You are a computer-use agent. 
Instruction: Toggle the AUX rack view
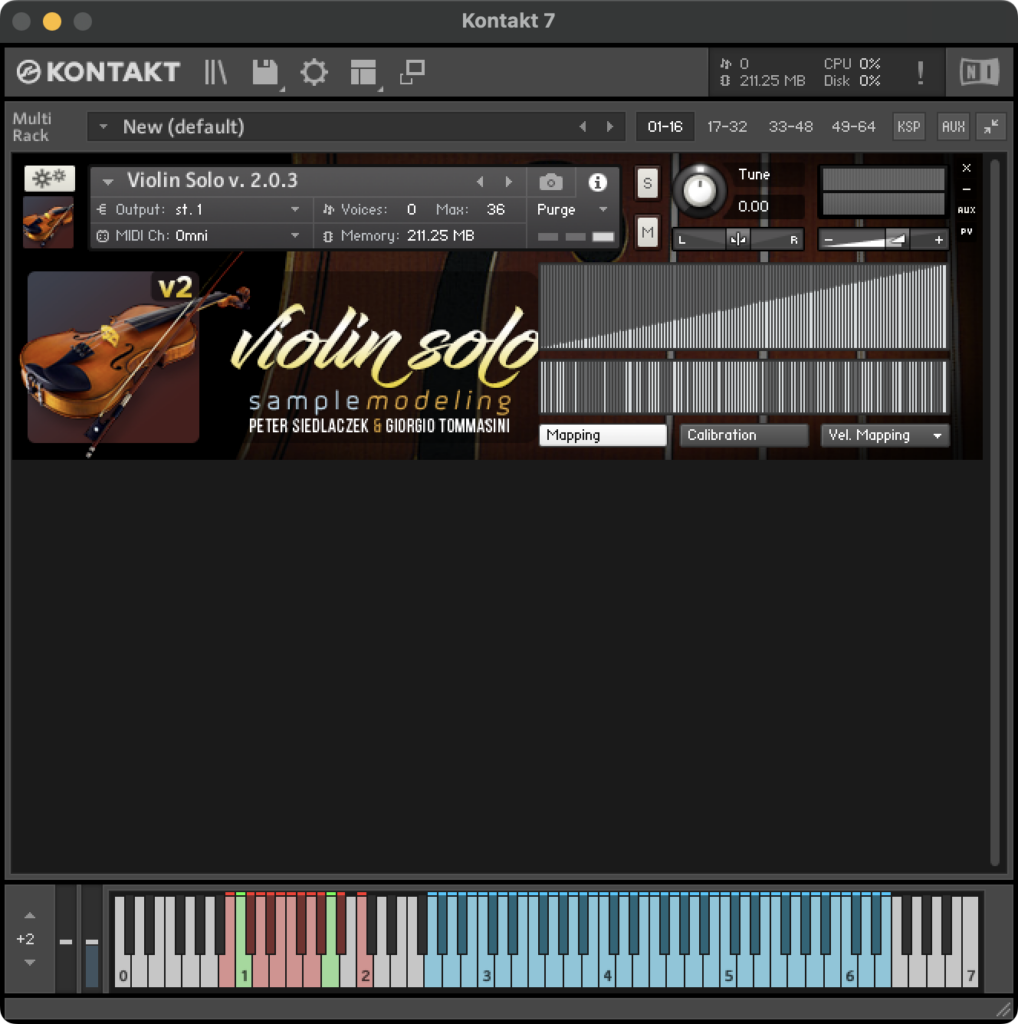point(953,127)
